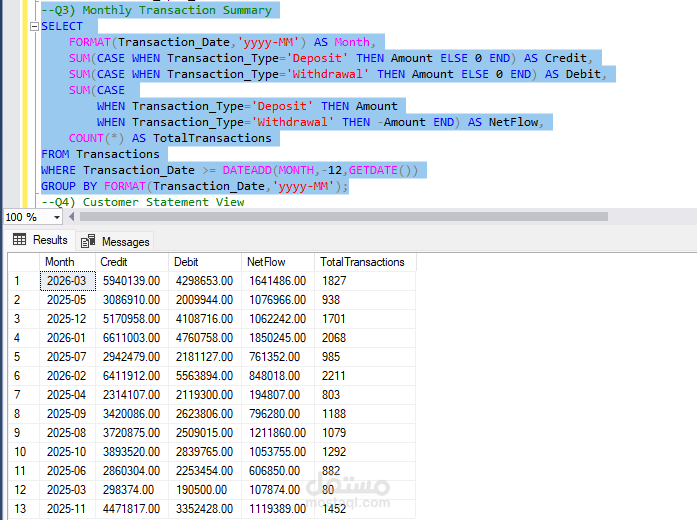The height and width of the screenshot is (520, 697).
Task: Click the Debit cell 3352428.00
Action: (205, 508)
